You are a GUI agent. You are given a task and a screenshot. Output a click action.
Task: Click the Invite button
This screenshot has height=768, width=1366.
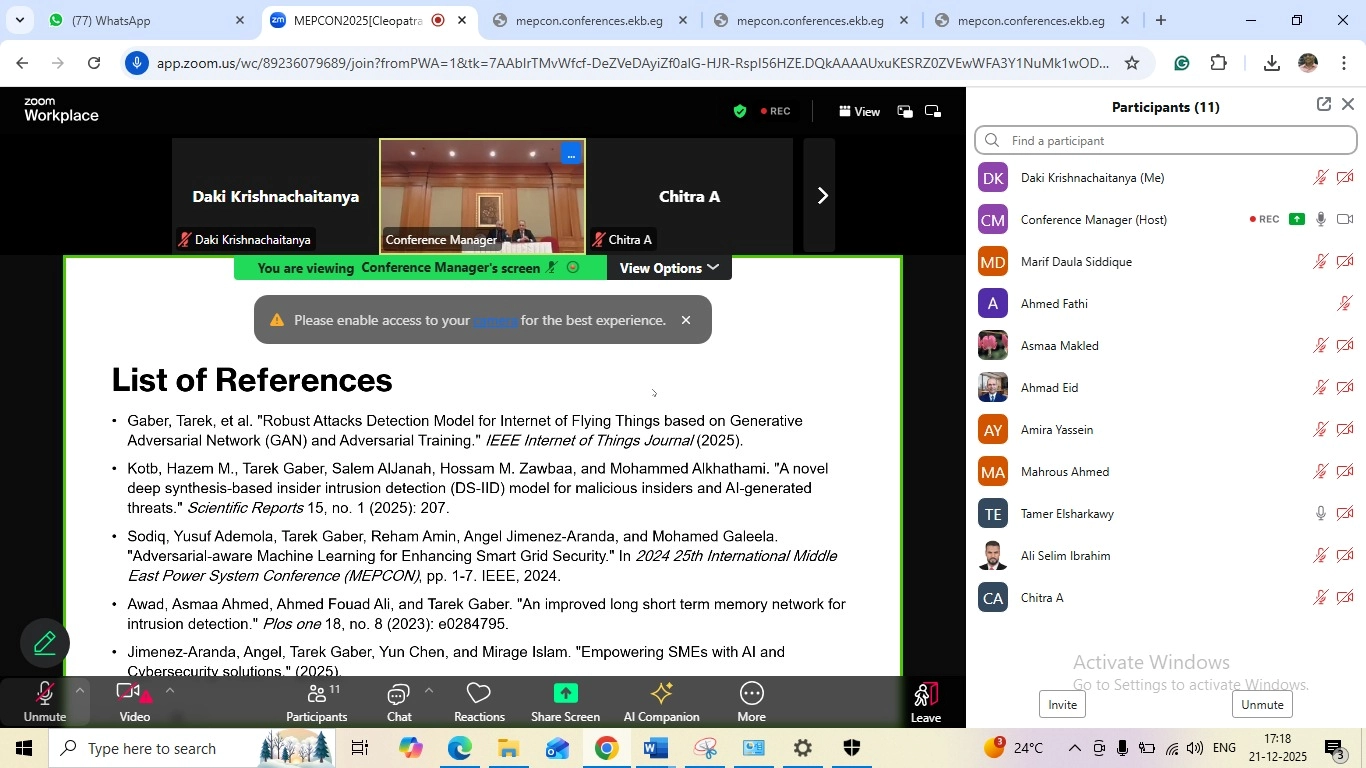pos(1062,705)
